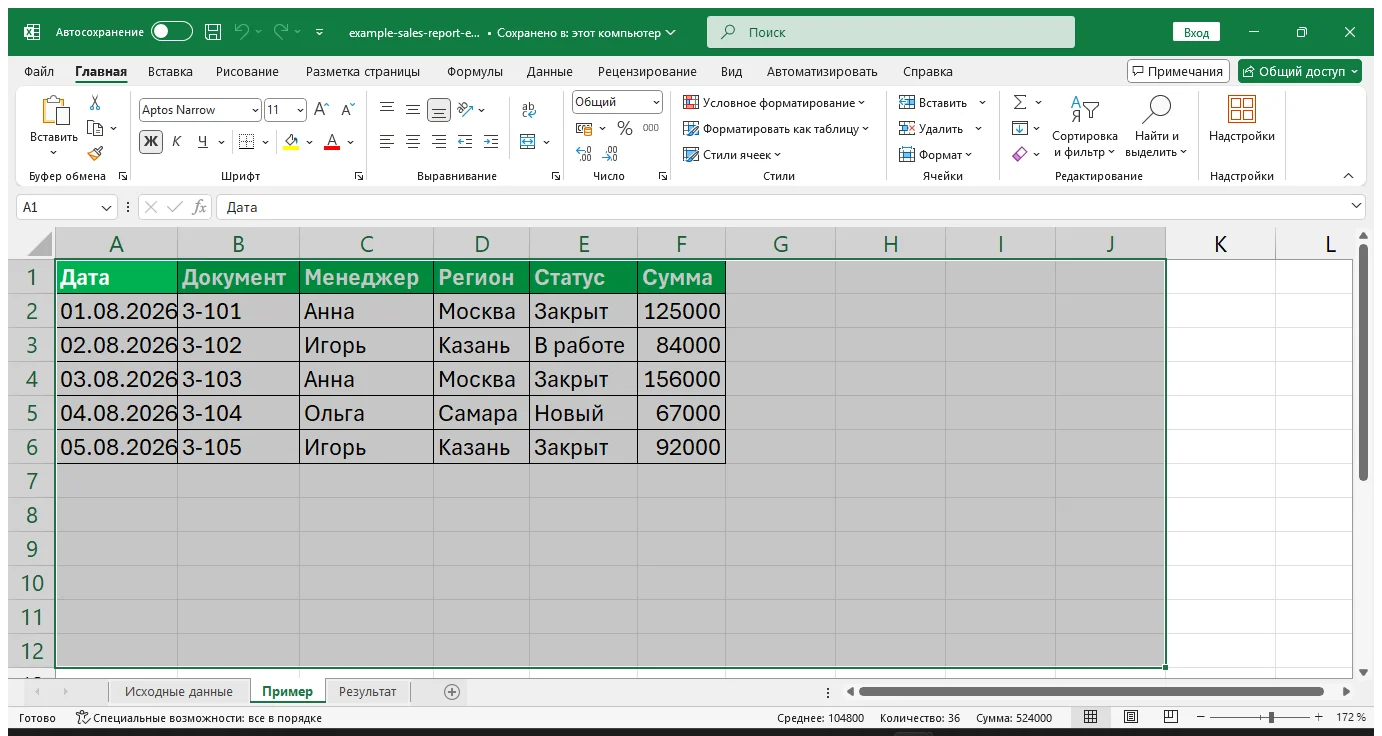Open the Надстройки add-ins button
Viewport: 1382px width, 736px height.
click(x=1242, y=119)
